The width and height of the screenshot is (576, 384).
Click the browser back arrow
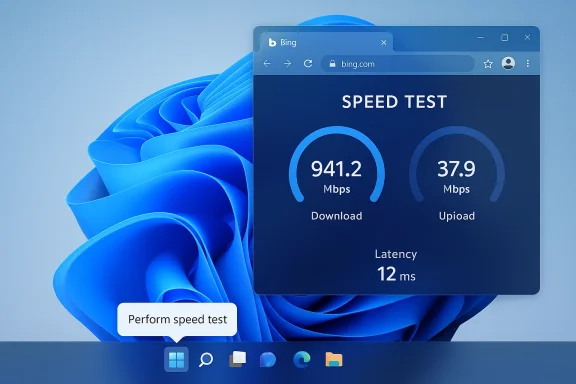[x=267, y=64]
